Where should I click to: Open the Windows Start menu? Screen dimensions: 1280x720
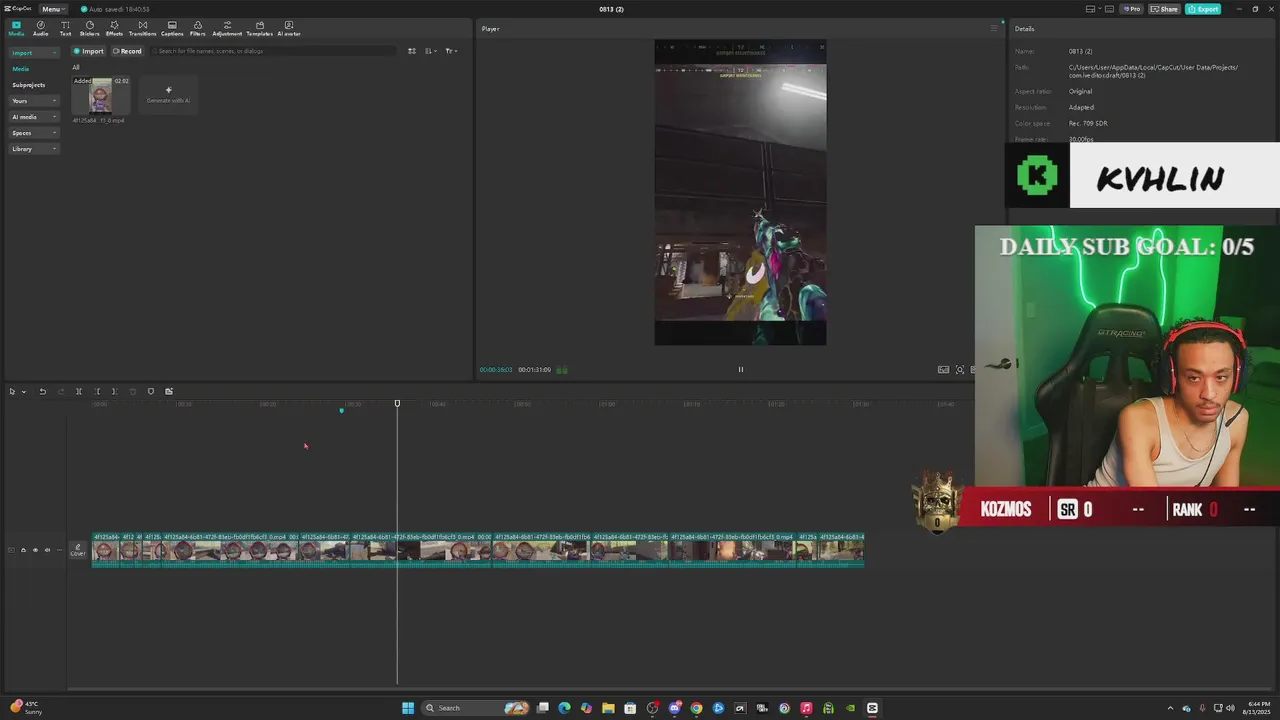click(408, 708)
